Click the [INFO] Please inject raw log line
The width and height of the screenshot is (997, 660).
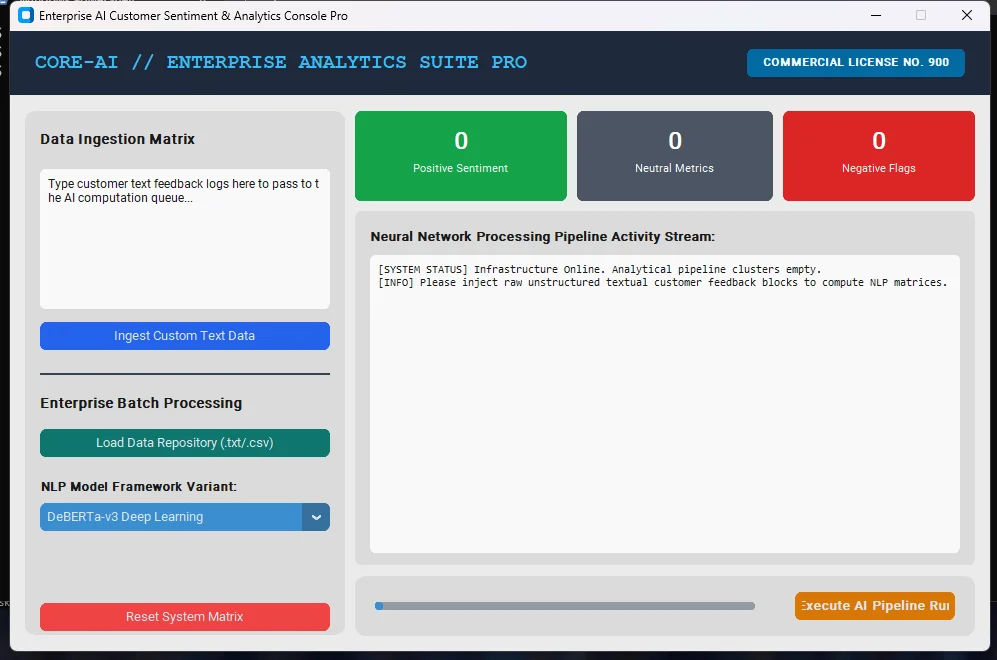[x=663, y=282]
